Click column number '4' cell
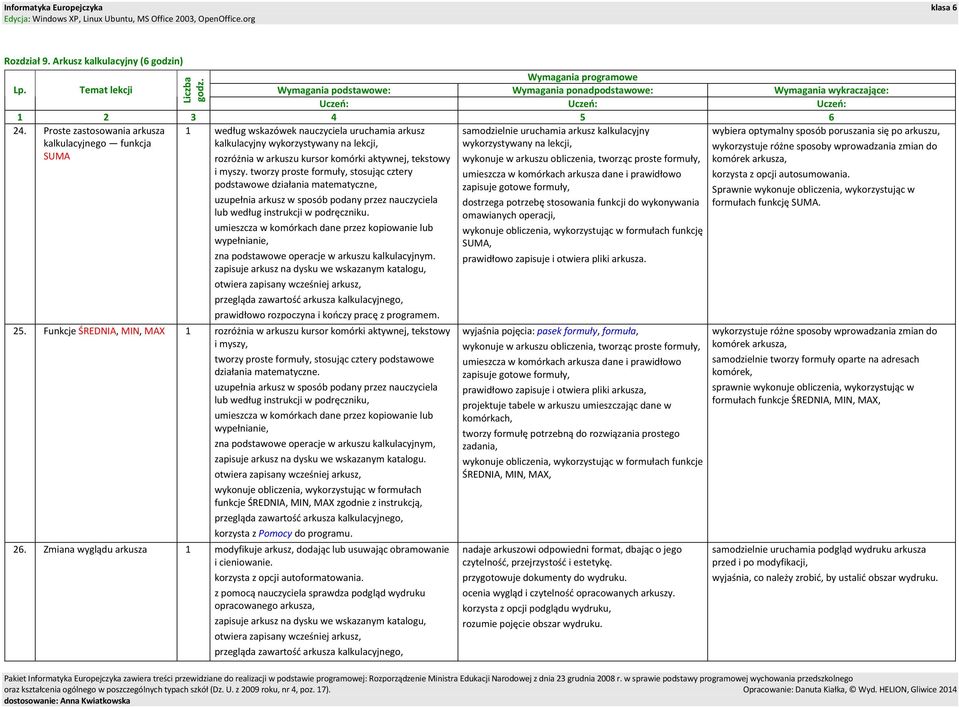The image size is (959, 708). pos(334,117)
